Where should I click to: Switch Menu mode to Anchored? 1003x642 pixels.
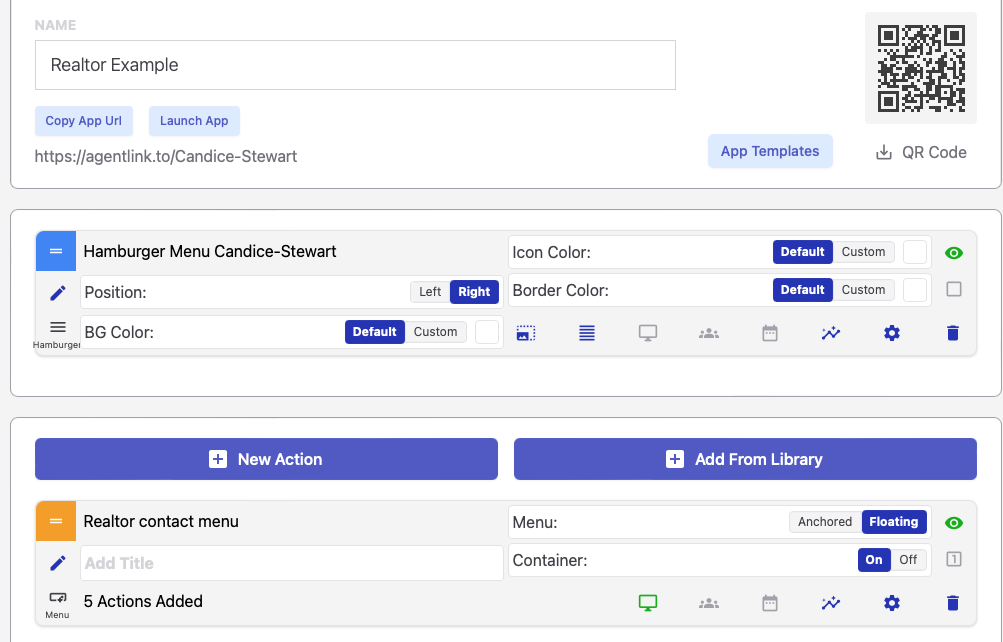pos(825,522)
